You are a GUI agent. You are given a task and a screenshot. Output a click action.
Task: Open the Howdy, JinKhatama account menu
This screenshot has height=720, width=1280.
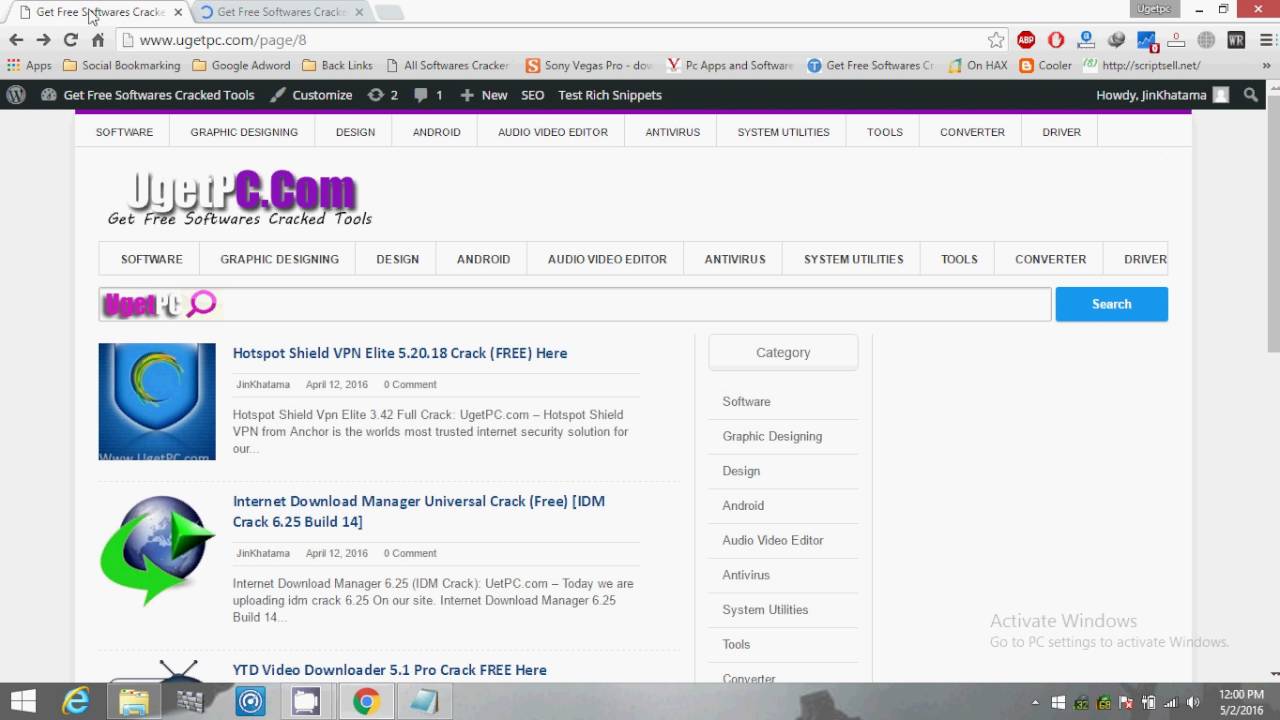click(1162, 95)
